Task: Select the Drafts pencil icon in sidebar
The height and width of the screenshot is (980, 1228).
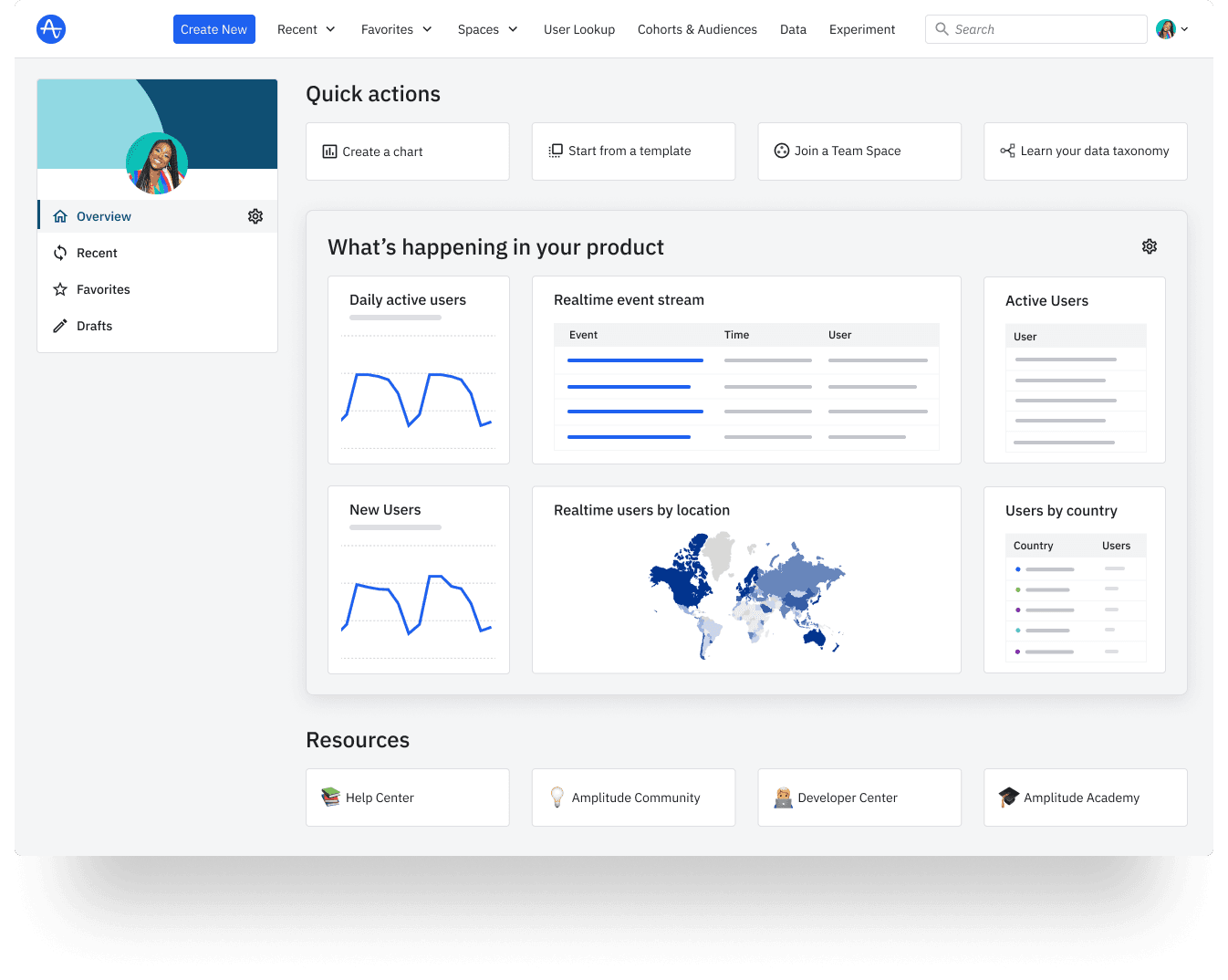Action: (60, 326)
